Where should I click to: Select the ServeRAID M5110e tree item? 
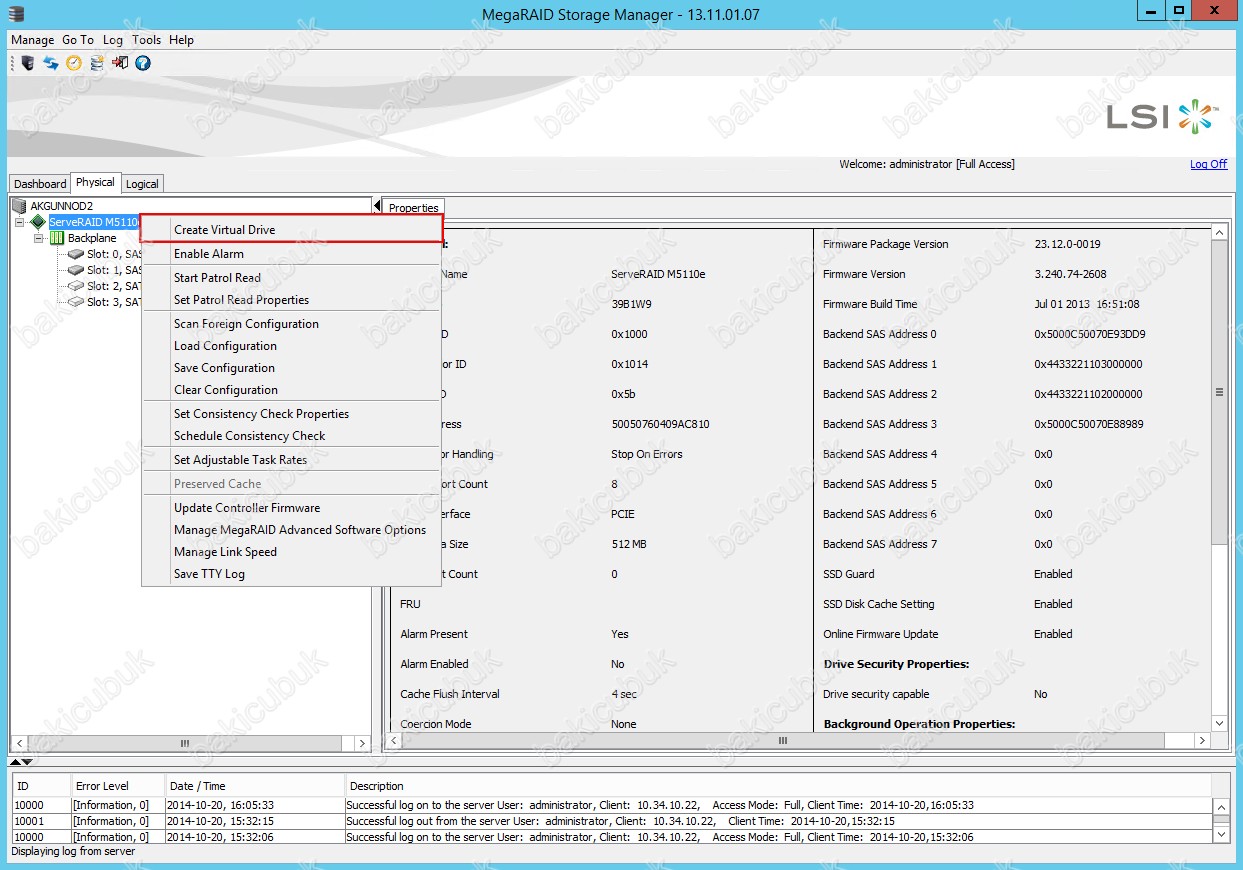94,222
